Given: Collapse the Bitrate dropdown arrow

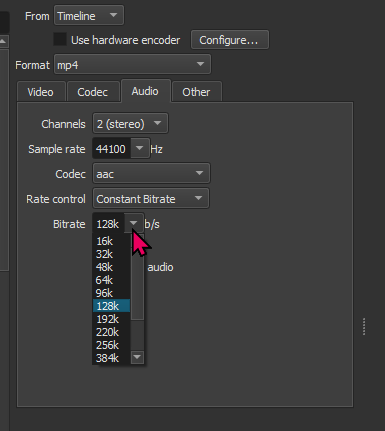Looking at the screenshot, I should (x=134, y=223).
